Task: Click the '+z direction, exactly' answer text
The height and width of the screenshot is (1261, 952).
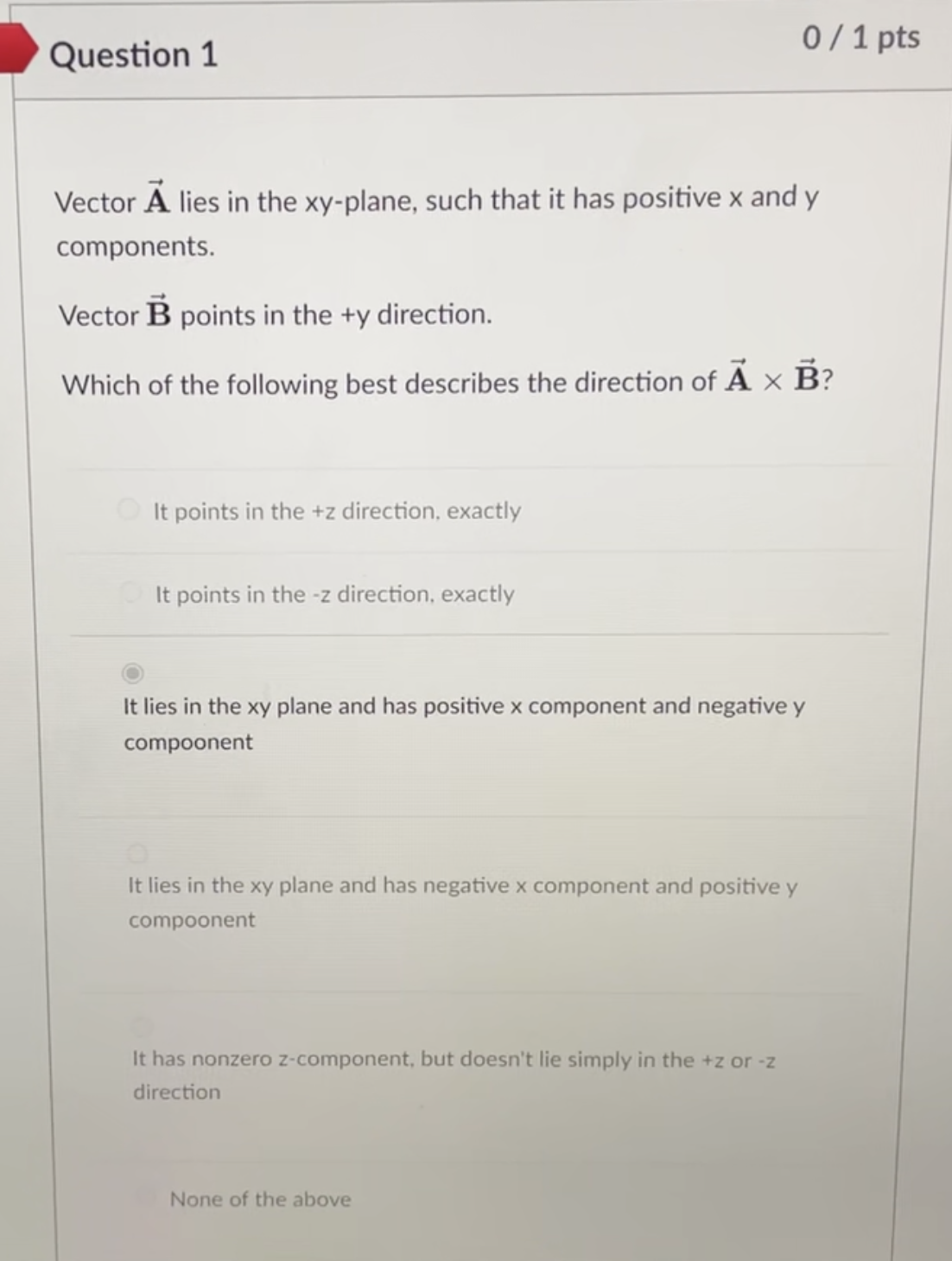Action: click(336, 510)
